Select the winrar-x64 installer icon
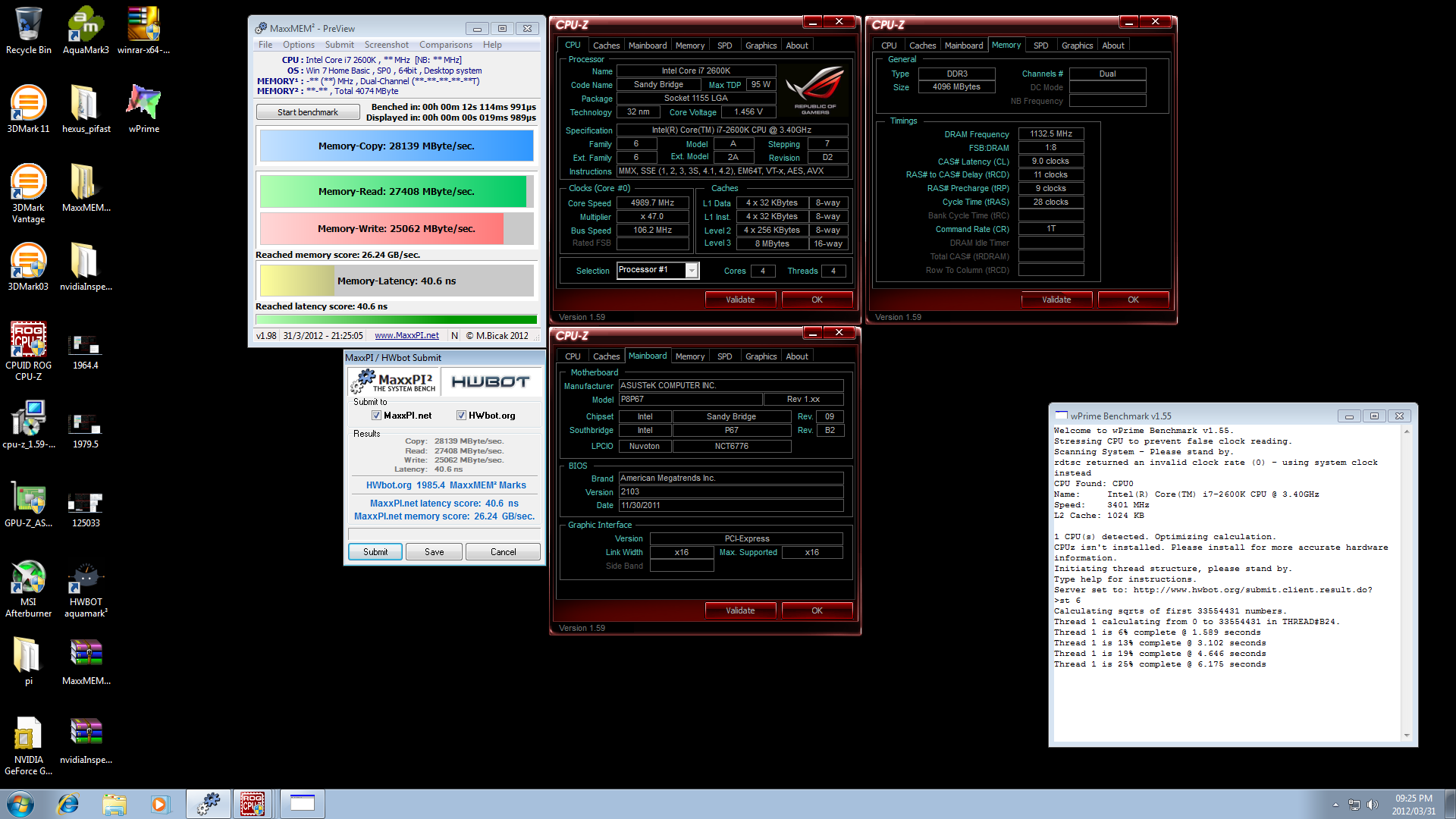The image size is (1456, 819). click(143, 30)
